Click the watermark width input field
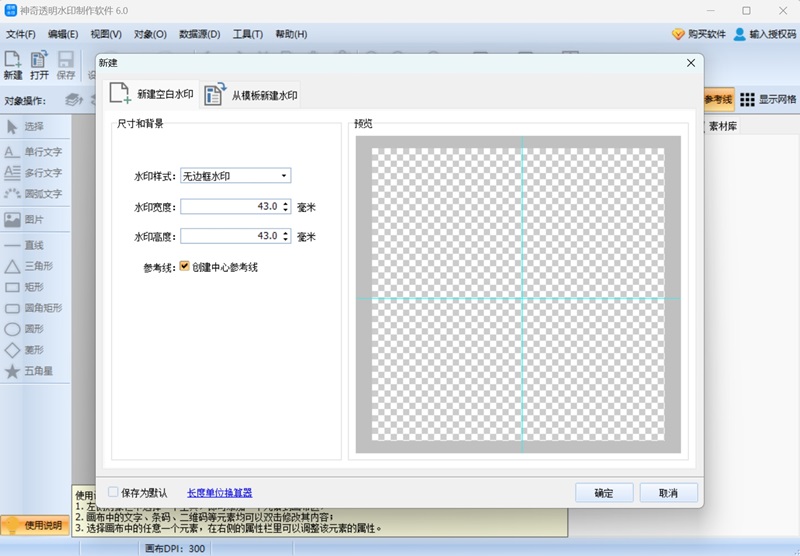Screen dimensions: 800x556 (229, 207)
